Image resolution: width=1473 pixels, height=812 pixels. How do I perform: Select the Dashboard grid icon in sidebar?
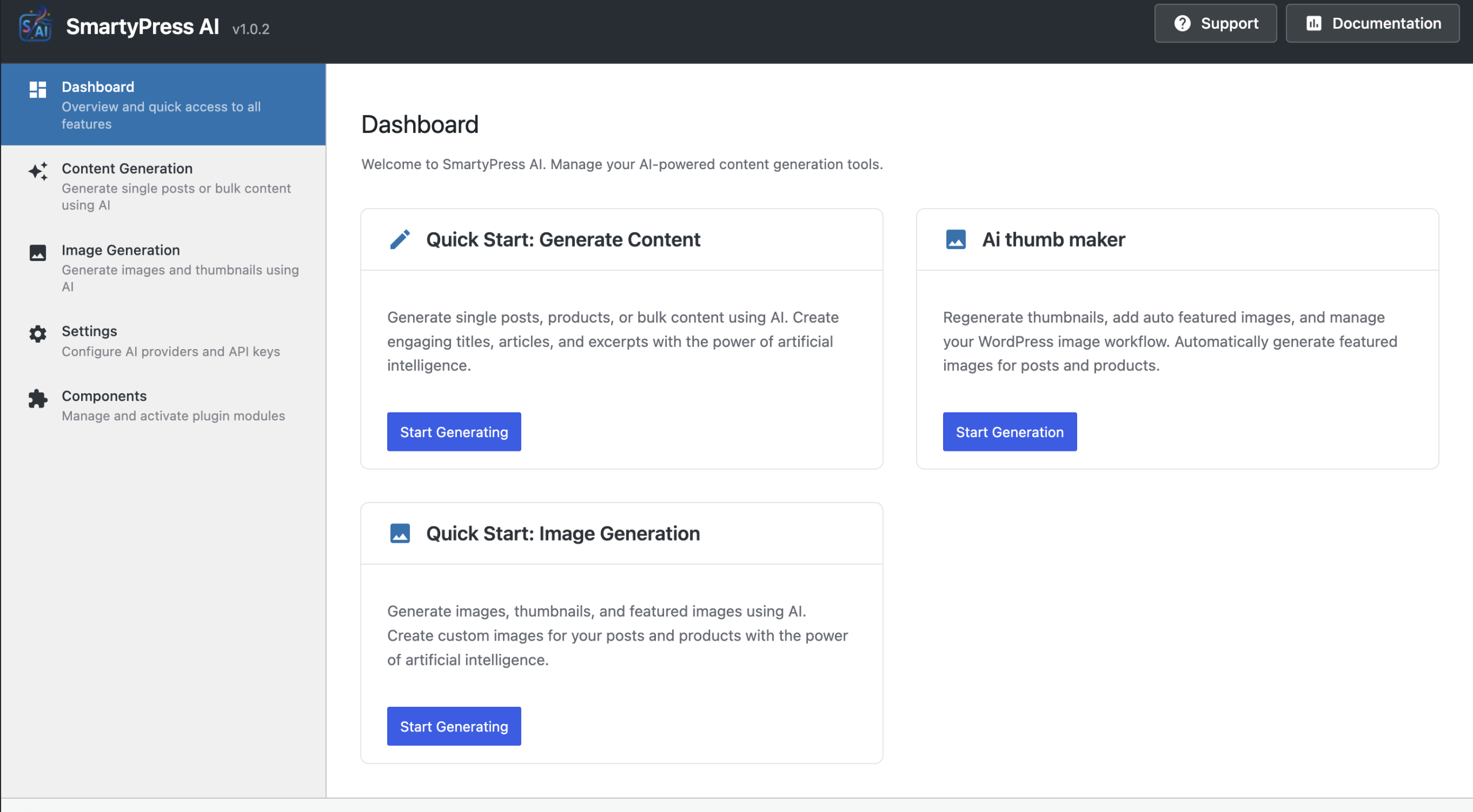point(37,90)
